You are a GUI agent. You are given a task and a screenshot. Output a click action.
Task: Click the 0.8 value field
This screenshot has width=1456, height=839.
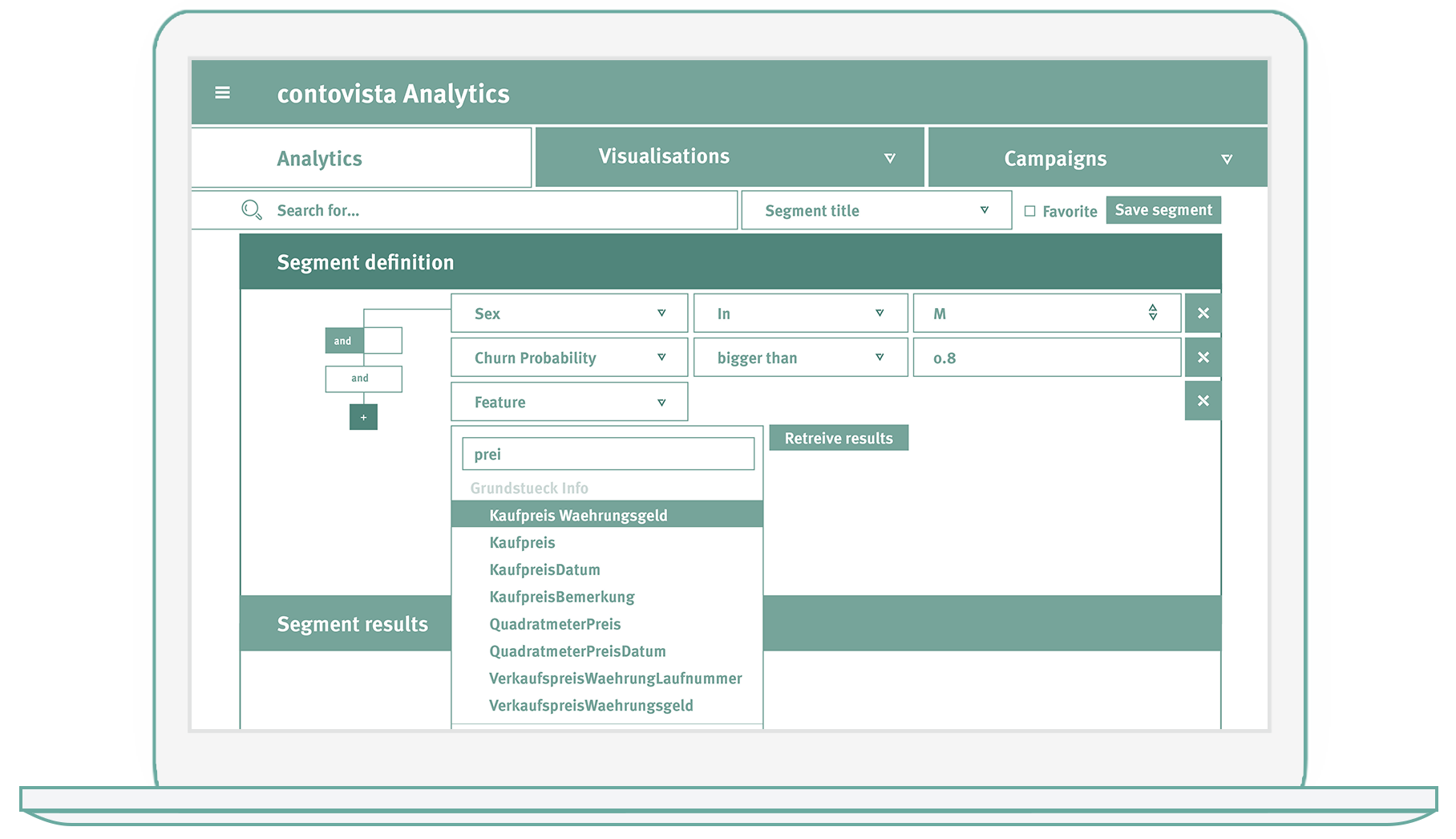1047,357
